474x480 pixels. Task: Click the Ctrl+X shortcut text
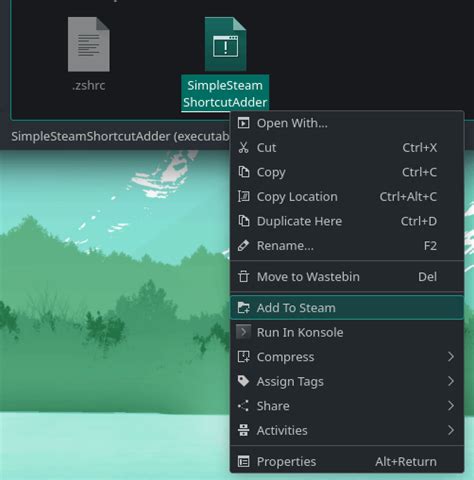click(x=419, y=147)
